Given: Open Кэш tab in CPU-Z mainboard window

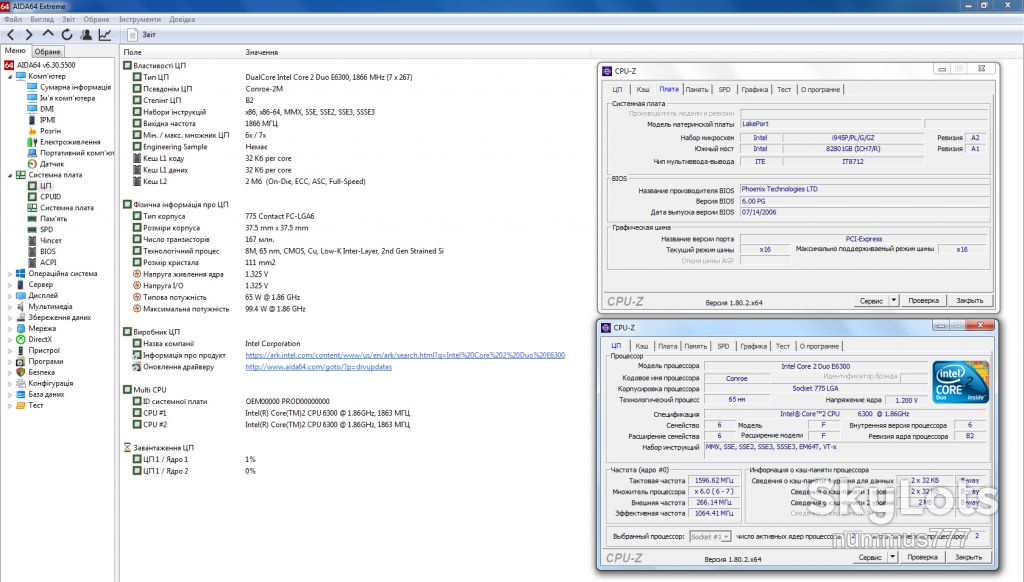Looking at the screenshot, I should (x=643, y=89).
